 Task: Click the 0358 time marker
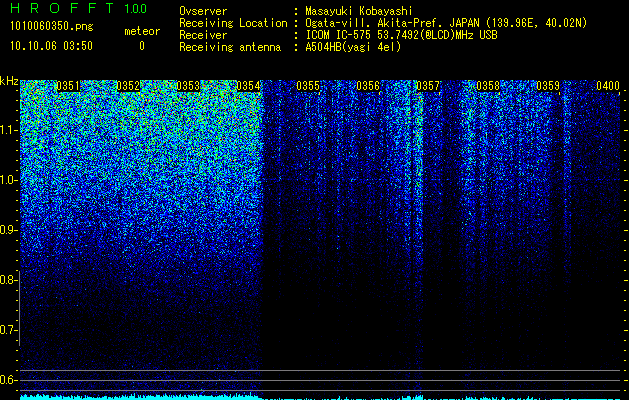point(488,86)
